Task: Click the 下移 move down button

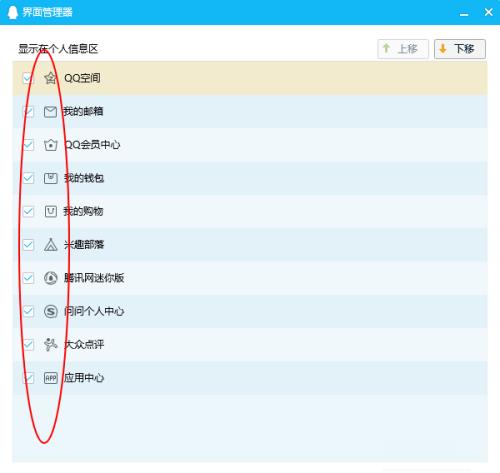Action: [460, 49]
